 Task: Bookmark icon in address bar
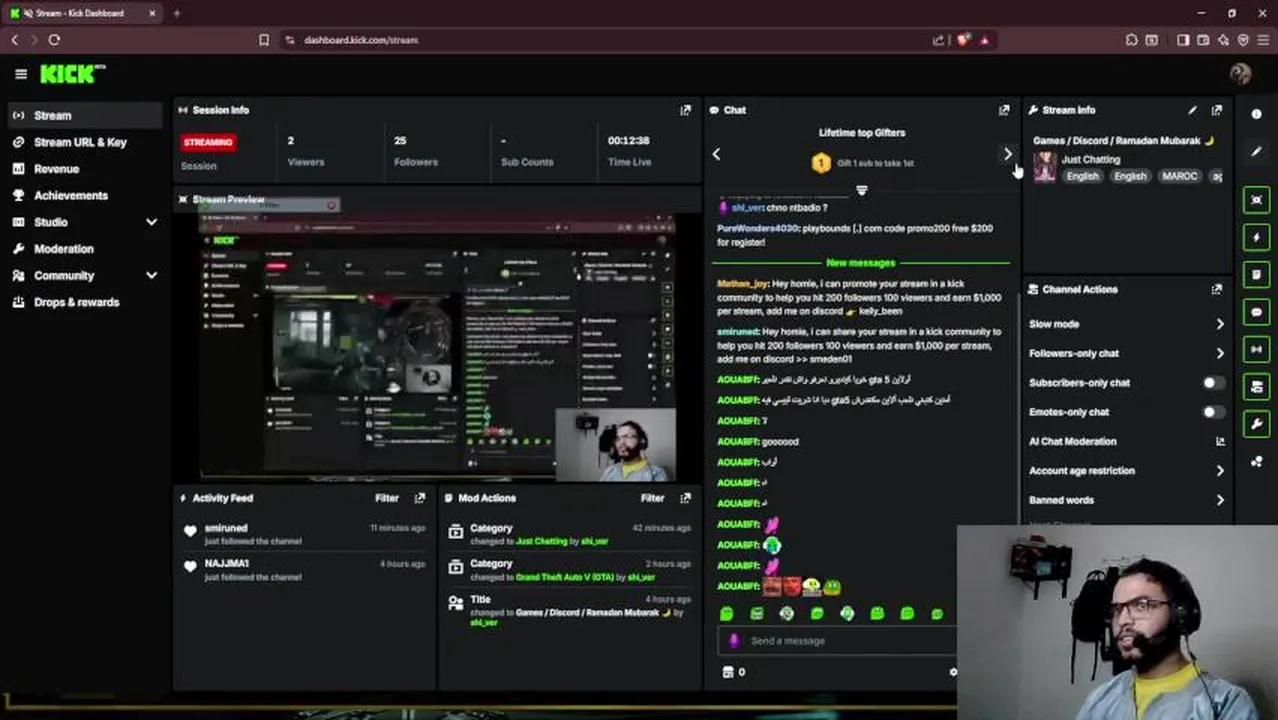[264, 40]
